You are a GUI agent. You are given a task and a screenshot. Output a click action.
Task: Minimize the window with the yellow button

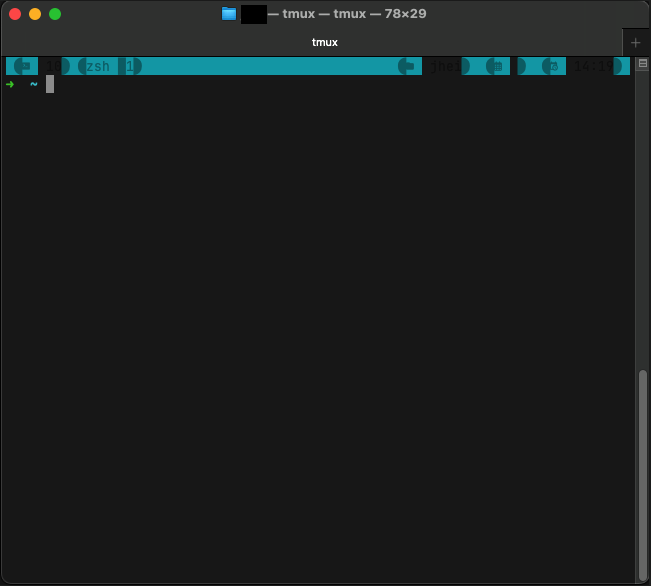(x=35, y=14)
